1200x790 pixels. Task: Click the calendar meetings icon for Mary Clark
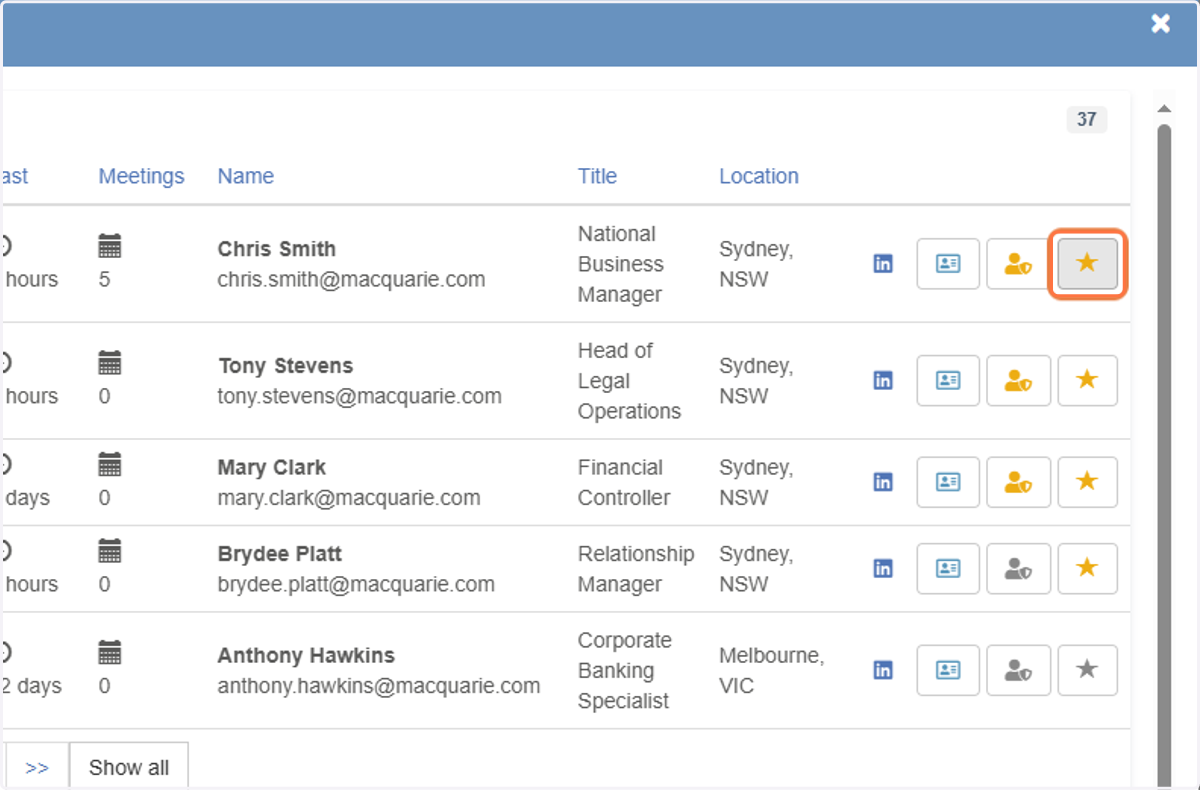pos(110,464)
